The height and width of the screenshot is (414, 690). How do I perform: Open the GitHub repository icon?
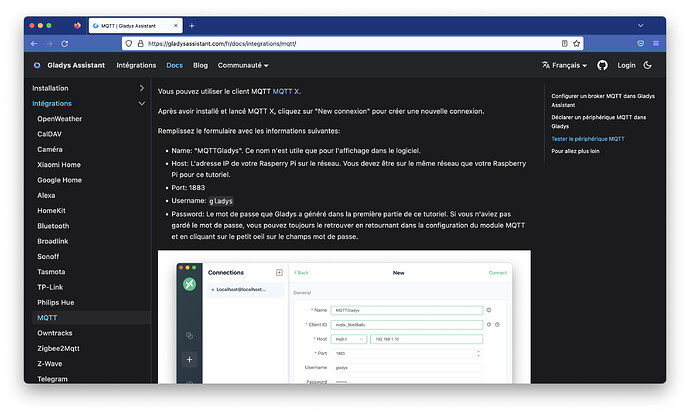tap(602, 65)
